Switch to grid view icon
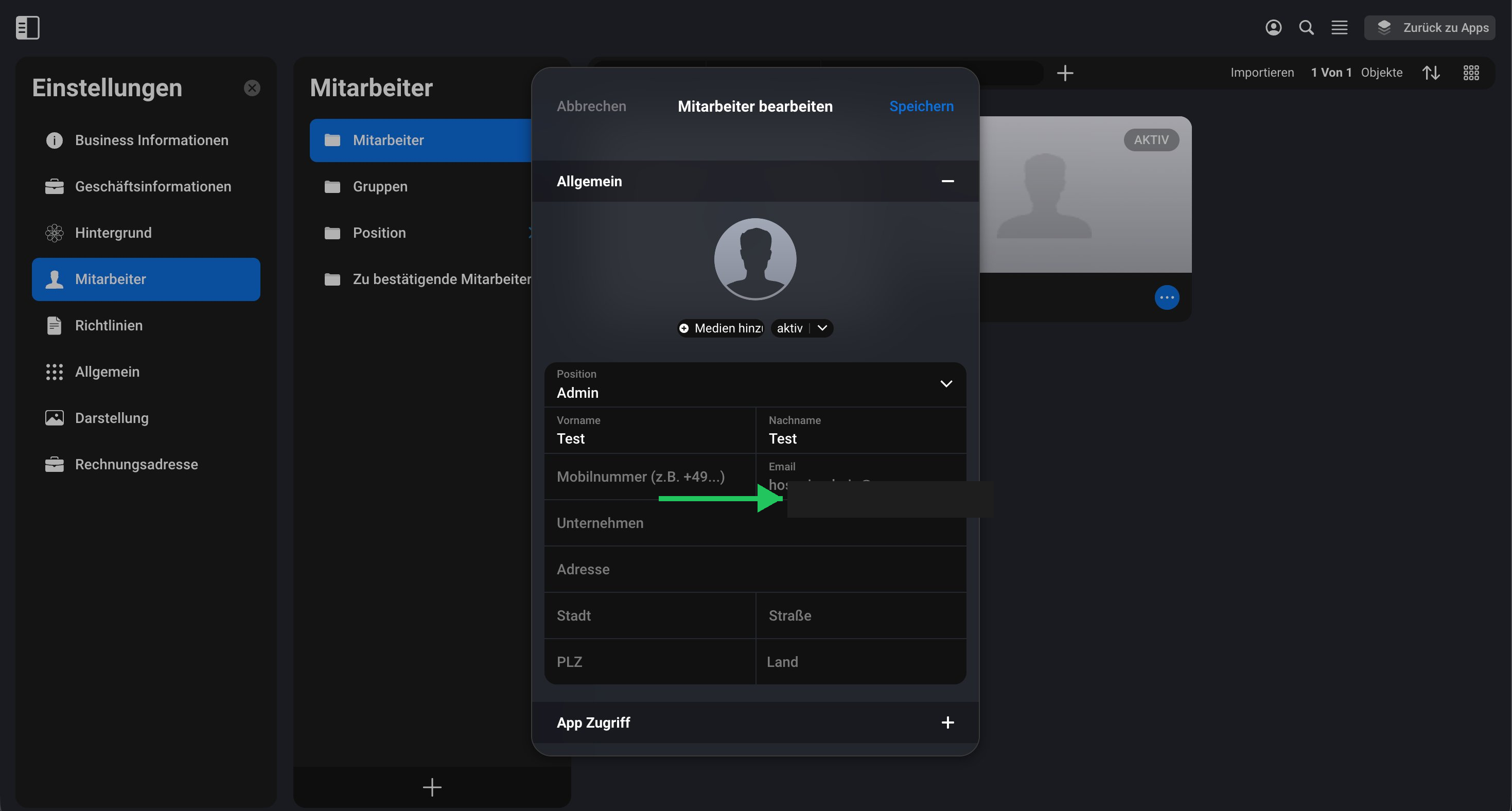 point(1471,73)
